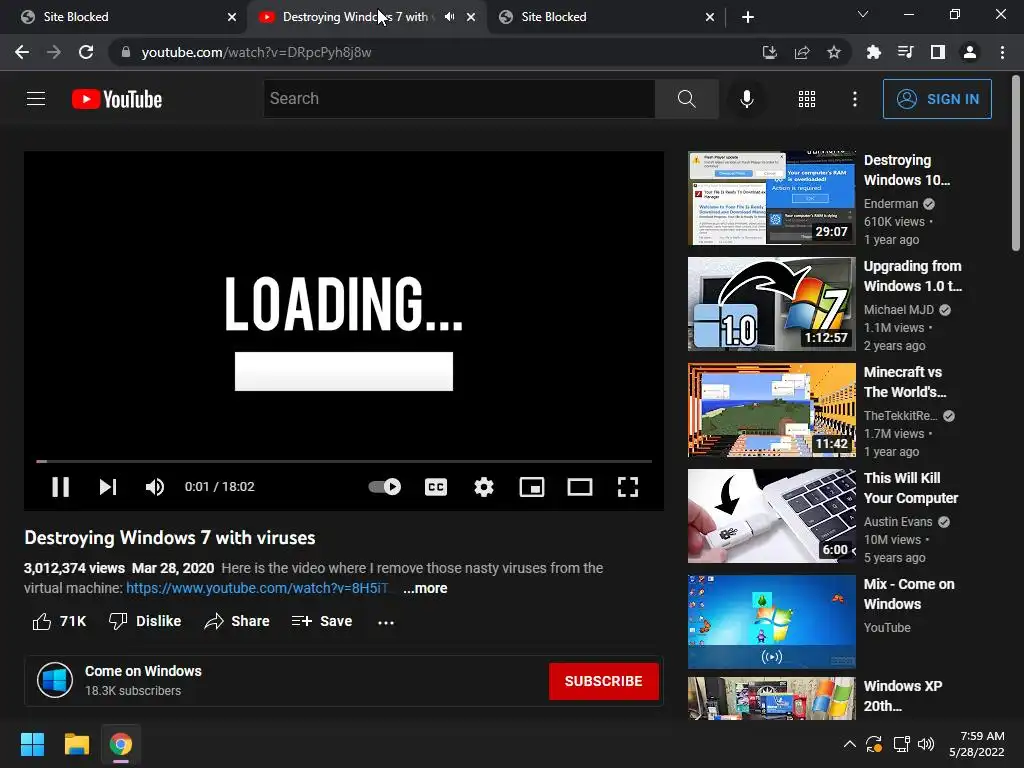Screen dimensions: 1024x768
Task: Toggle closed captions on the video
Action: (436, 487)
